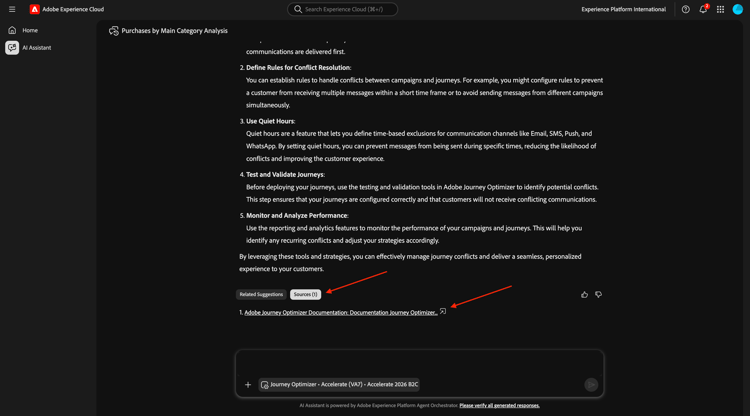
Task: Click the conversation icon beside the title
Action: coord(113,31)
